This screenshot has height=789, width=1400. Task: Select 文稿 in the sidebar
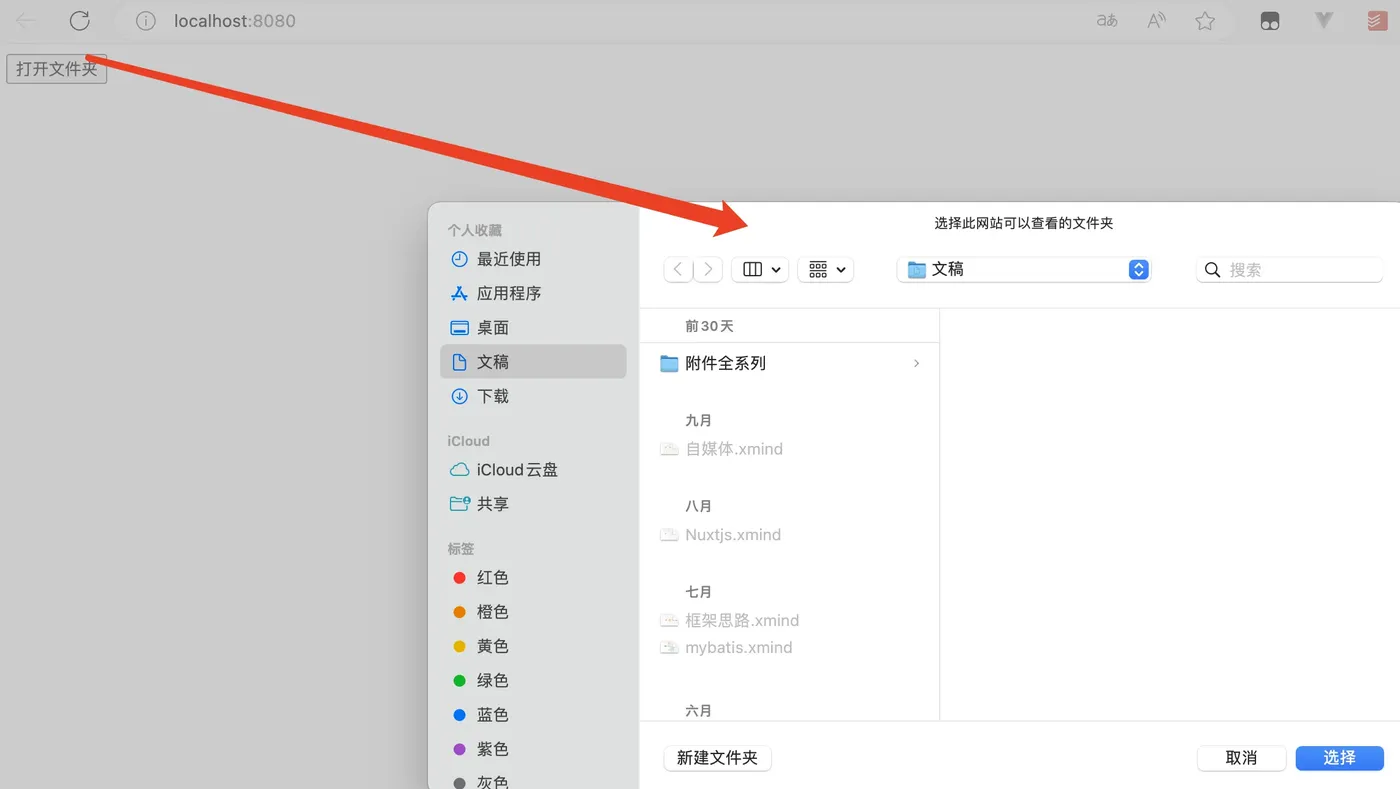[x=533, y=361]
